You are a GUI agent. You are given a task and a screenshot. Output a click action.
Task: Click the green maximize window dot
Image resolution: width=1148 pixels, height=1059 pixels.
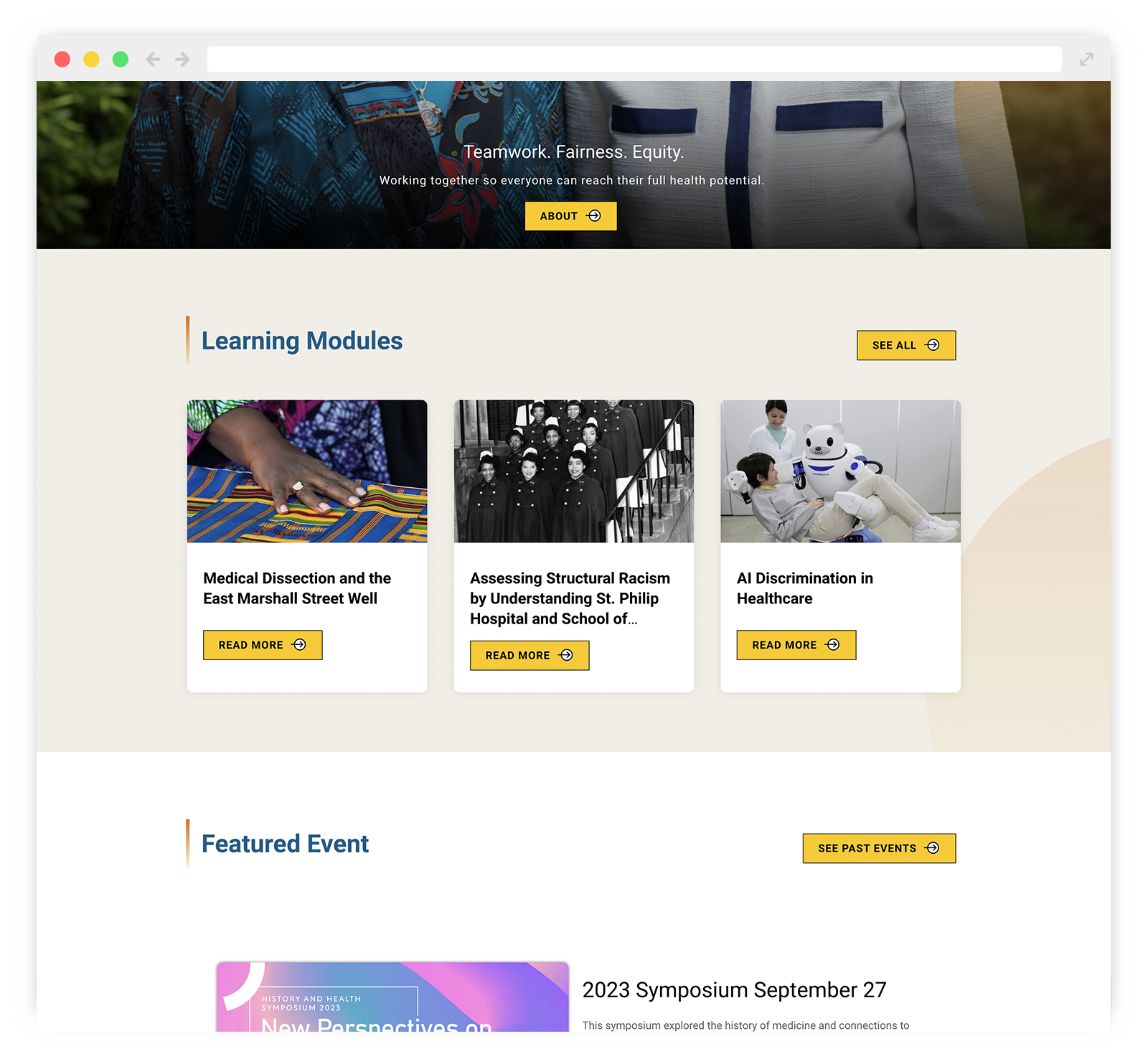pyautogui.click(x=121, y=59)
